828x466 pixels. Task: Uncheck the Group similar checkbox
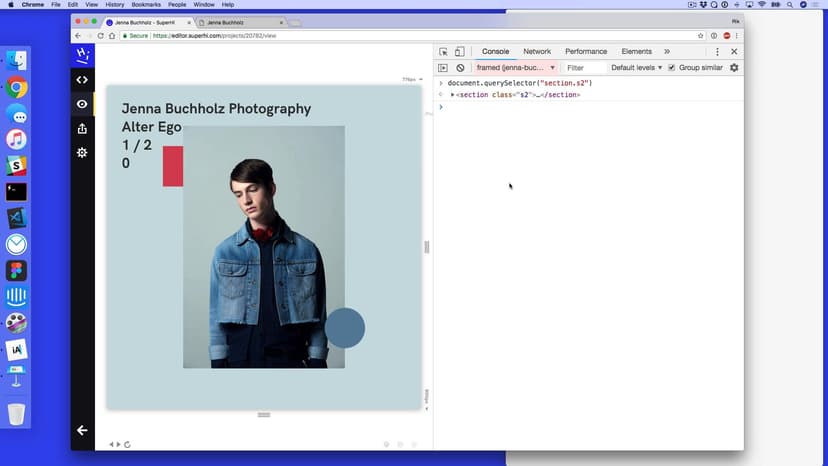coord(672,68)
